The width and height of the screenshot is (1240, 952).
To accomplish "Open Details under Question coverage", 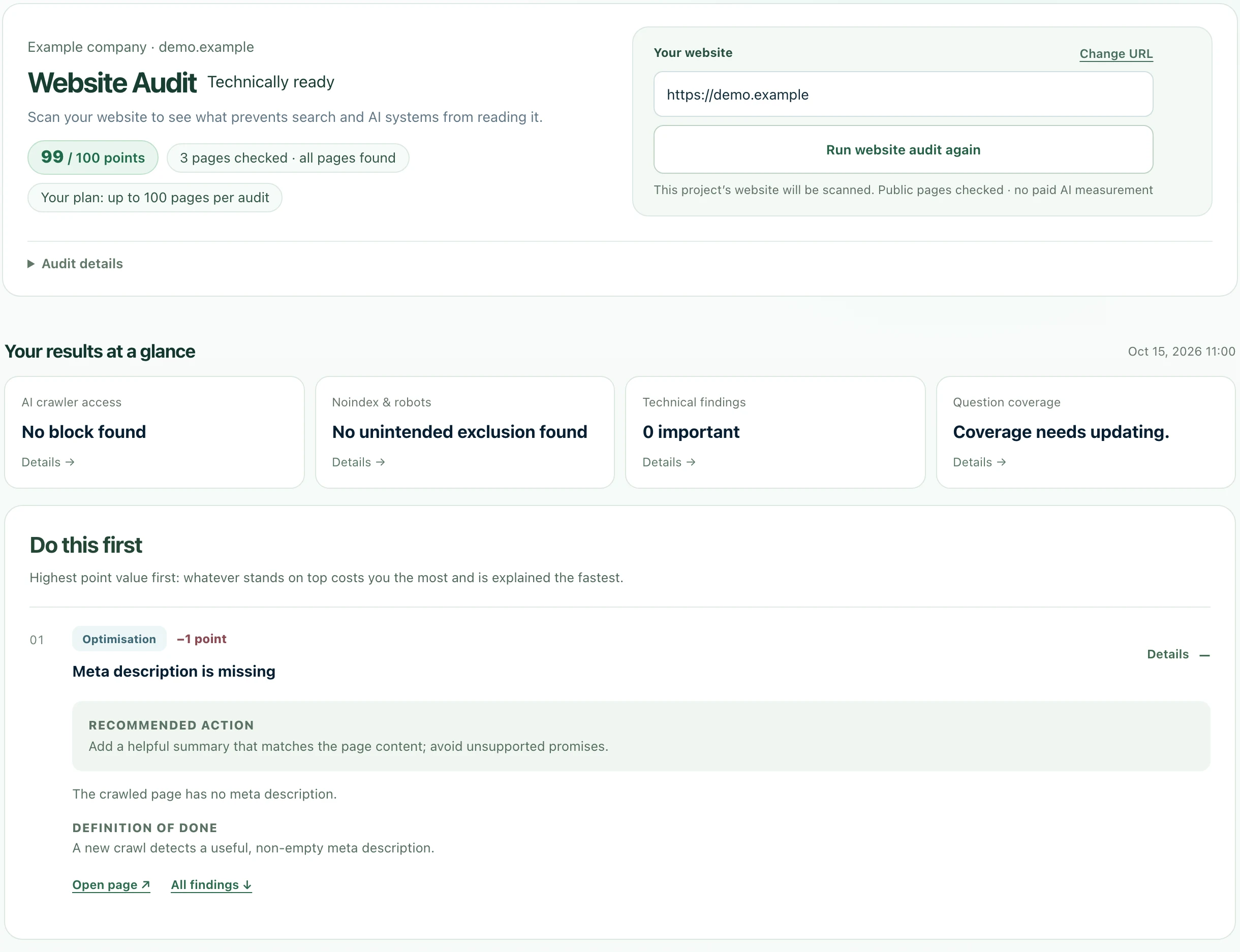I will (979, 462).
